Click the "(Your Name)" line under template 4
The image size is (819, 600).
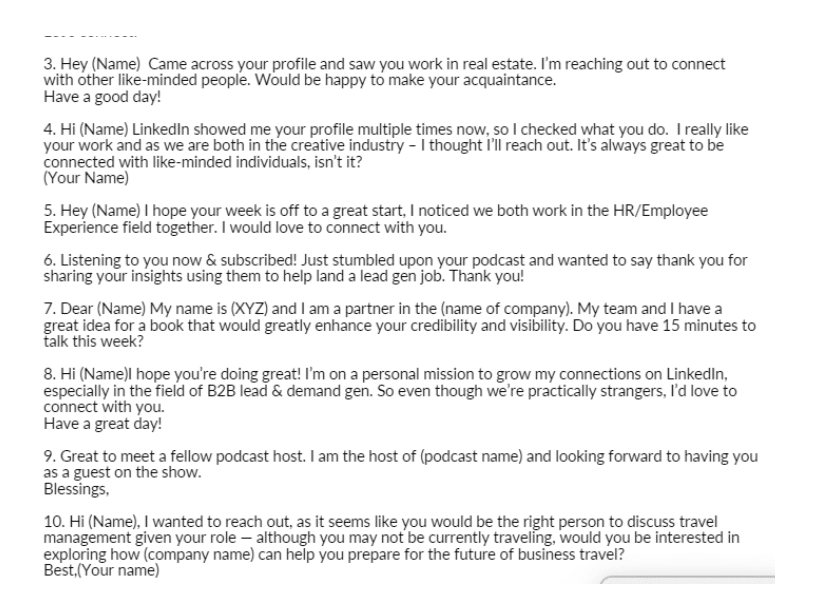(x=86, y=178)
